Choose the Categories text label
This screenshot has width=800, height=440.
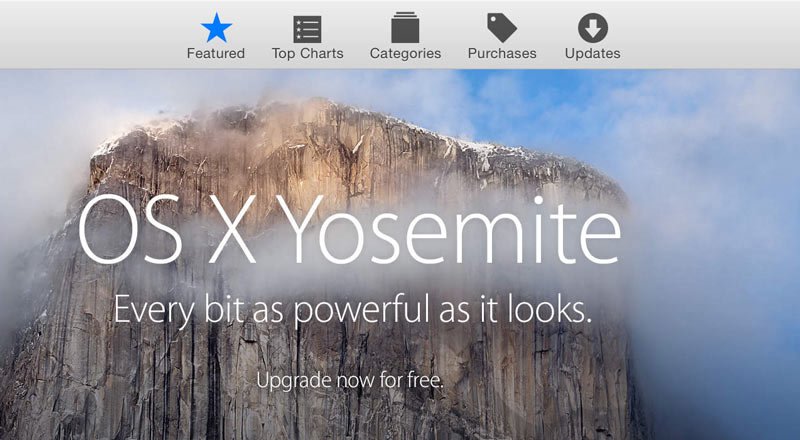406,54
